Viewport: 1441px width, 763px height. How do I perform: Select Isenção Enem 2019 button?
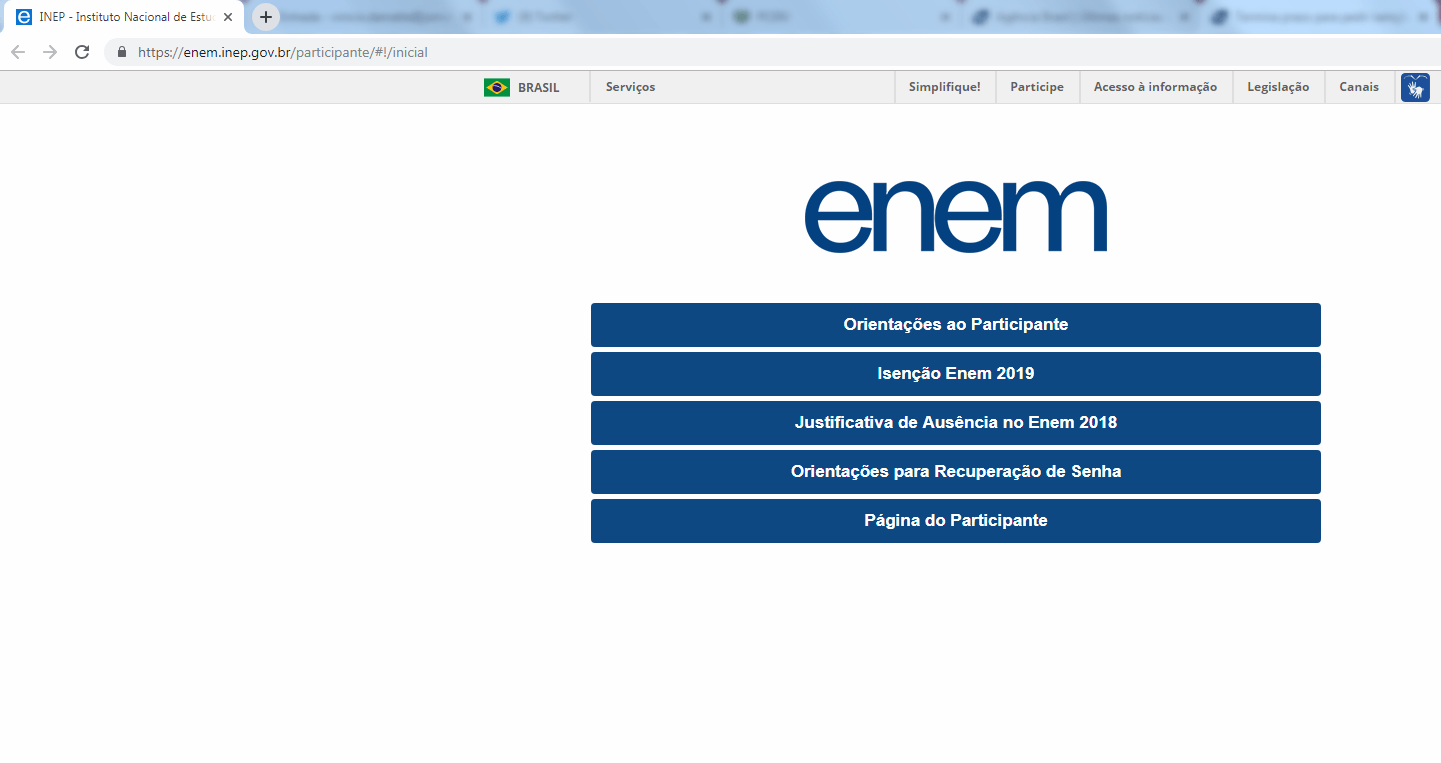(x=955, y=374)
